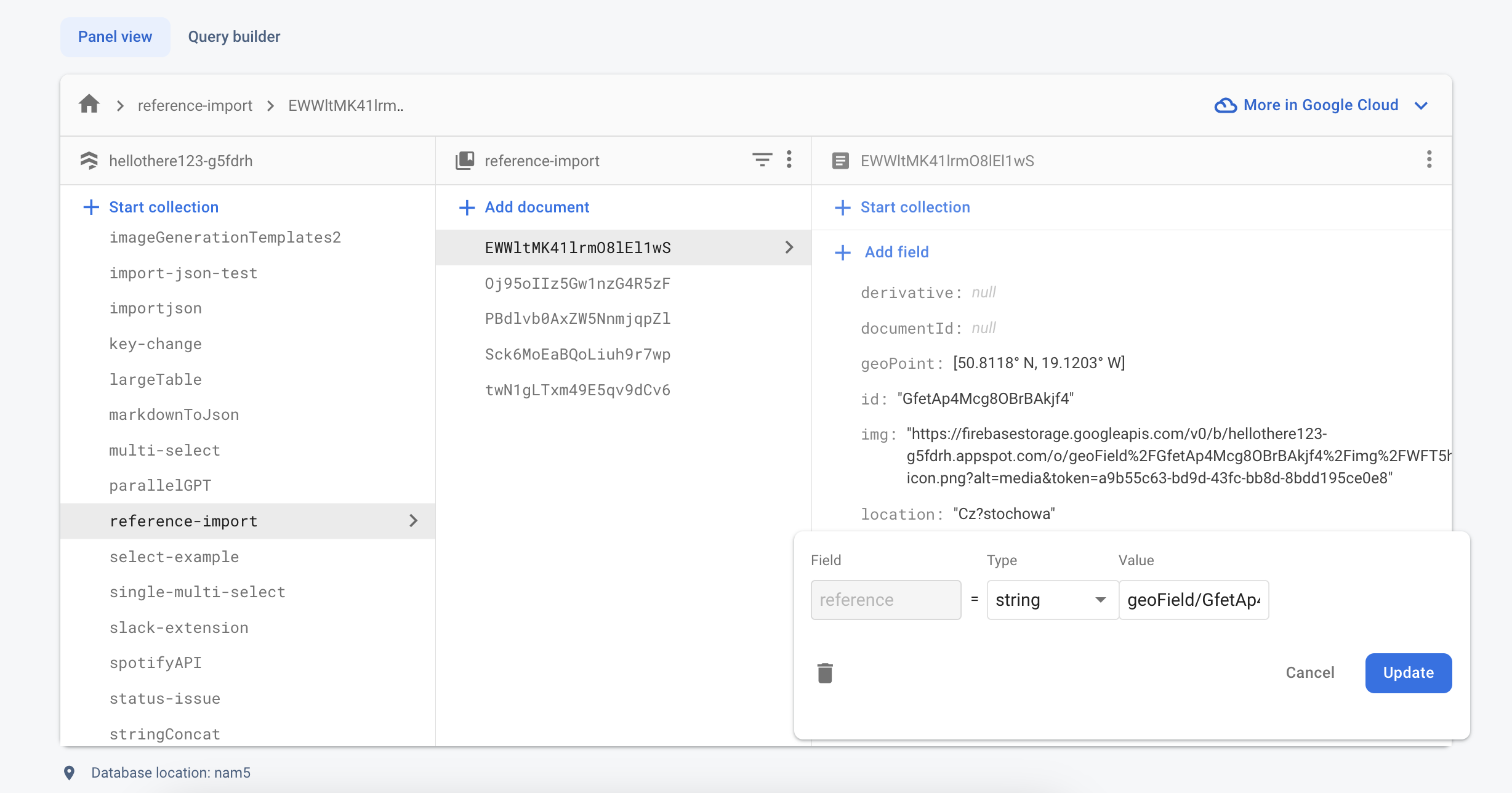Open the overflow menu for document EWWltMK41lrmO8lEl1wS
This screenshot has height=793, width=1512.
1430,160
